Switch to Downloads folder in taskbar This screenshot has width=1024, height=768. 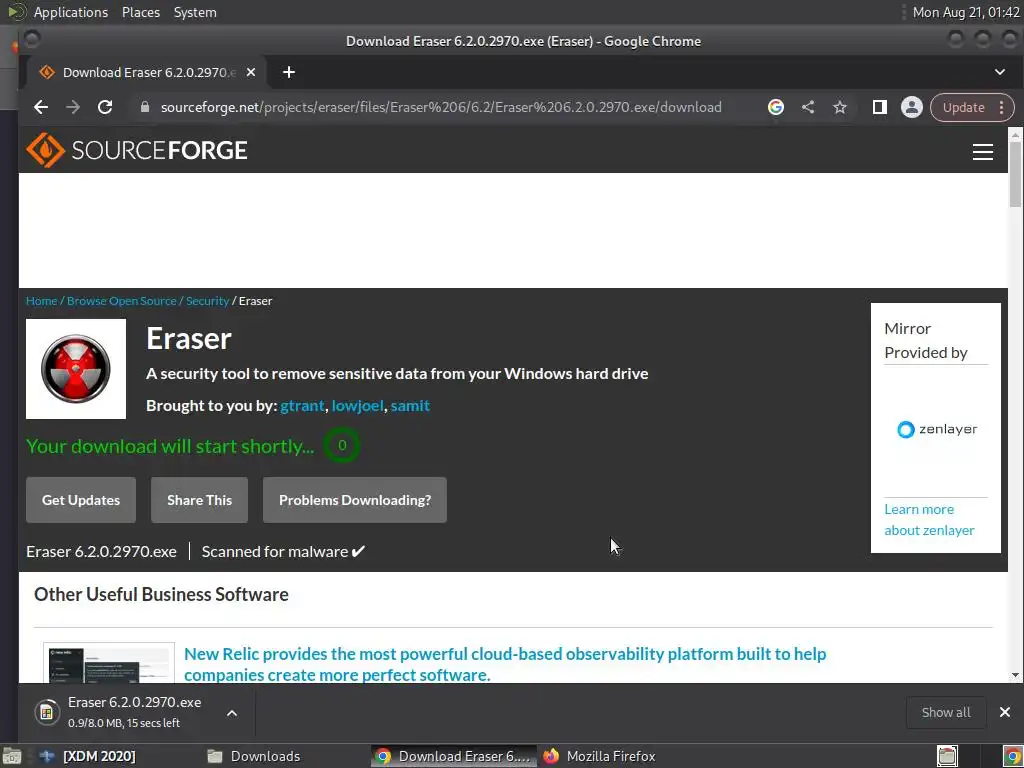[x=253, y=756]
